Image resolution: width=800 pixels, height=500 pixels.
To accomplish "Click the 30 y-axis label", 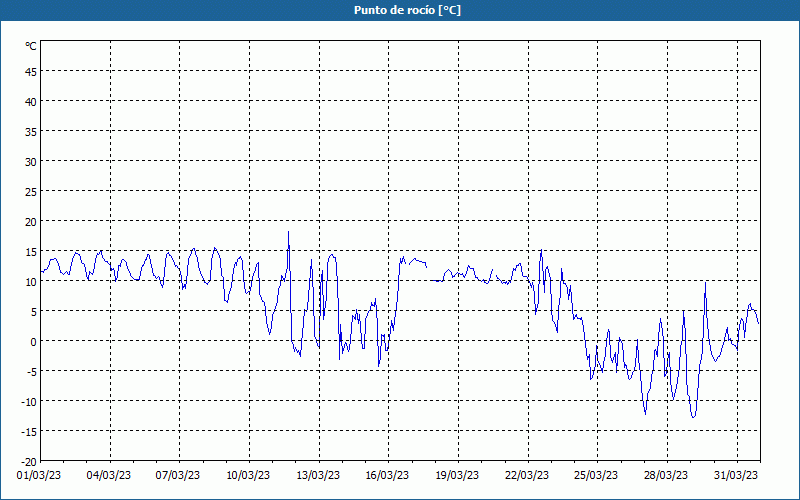I will 31,161.
